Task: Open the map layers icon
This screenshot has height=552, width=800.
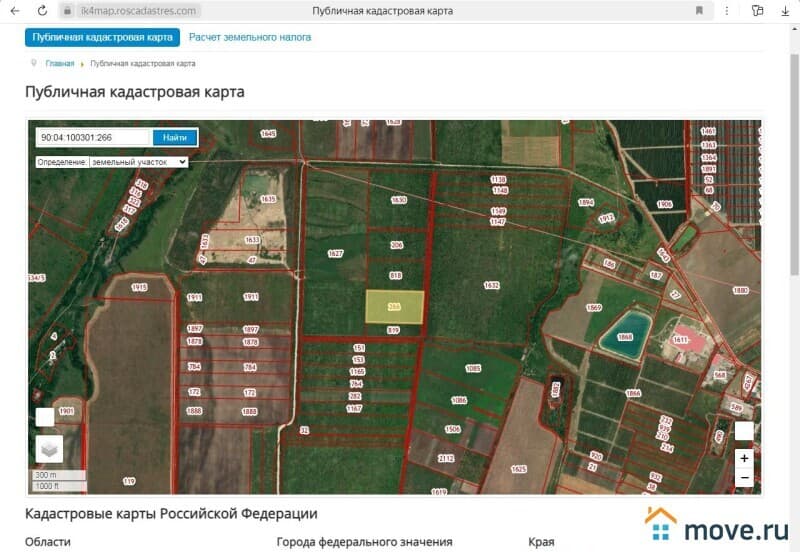Action: click(x=49, y=448)
